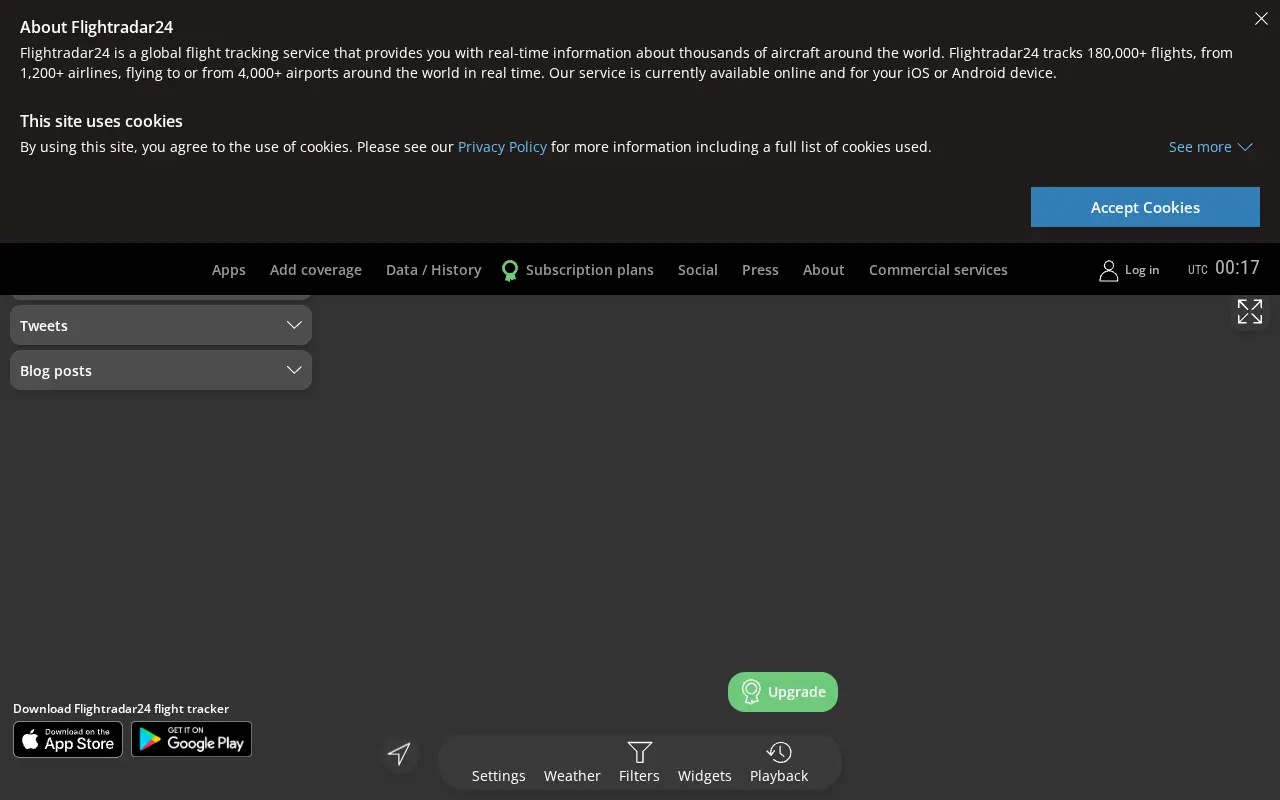Viewport: 1280px width, 800px height.
Task: Expand the See more cookie details
Action: (1210, 147)
